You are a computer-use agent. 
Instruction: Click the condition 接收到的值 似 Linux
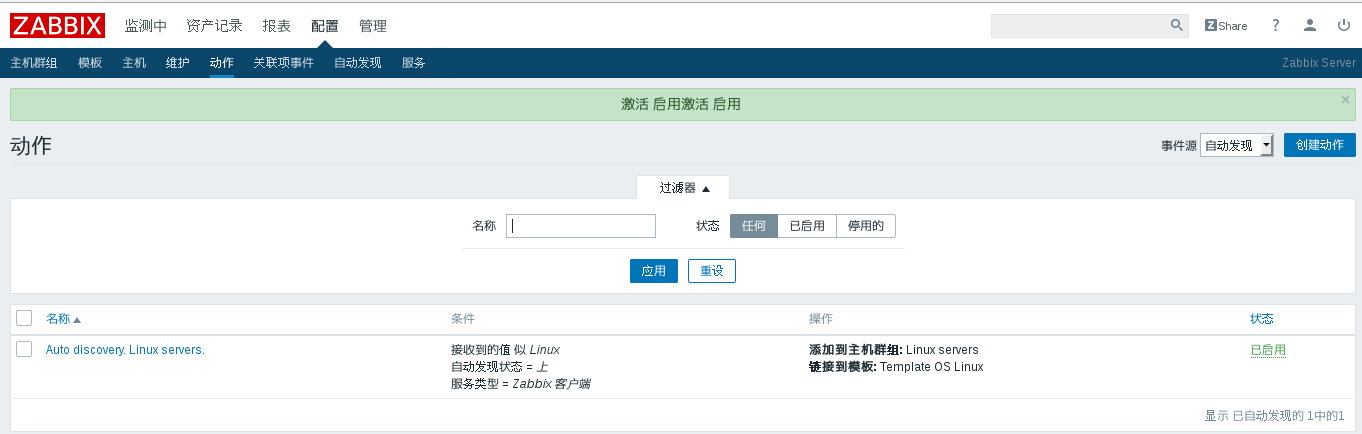505,350
